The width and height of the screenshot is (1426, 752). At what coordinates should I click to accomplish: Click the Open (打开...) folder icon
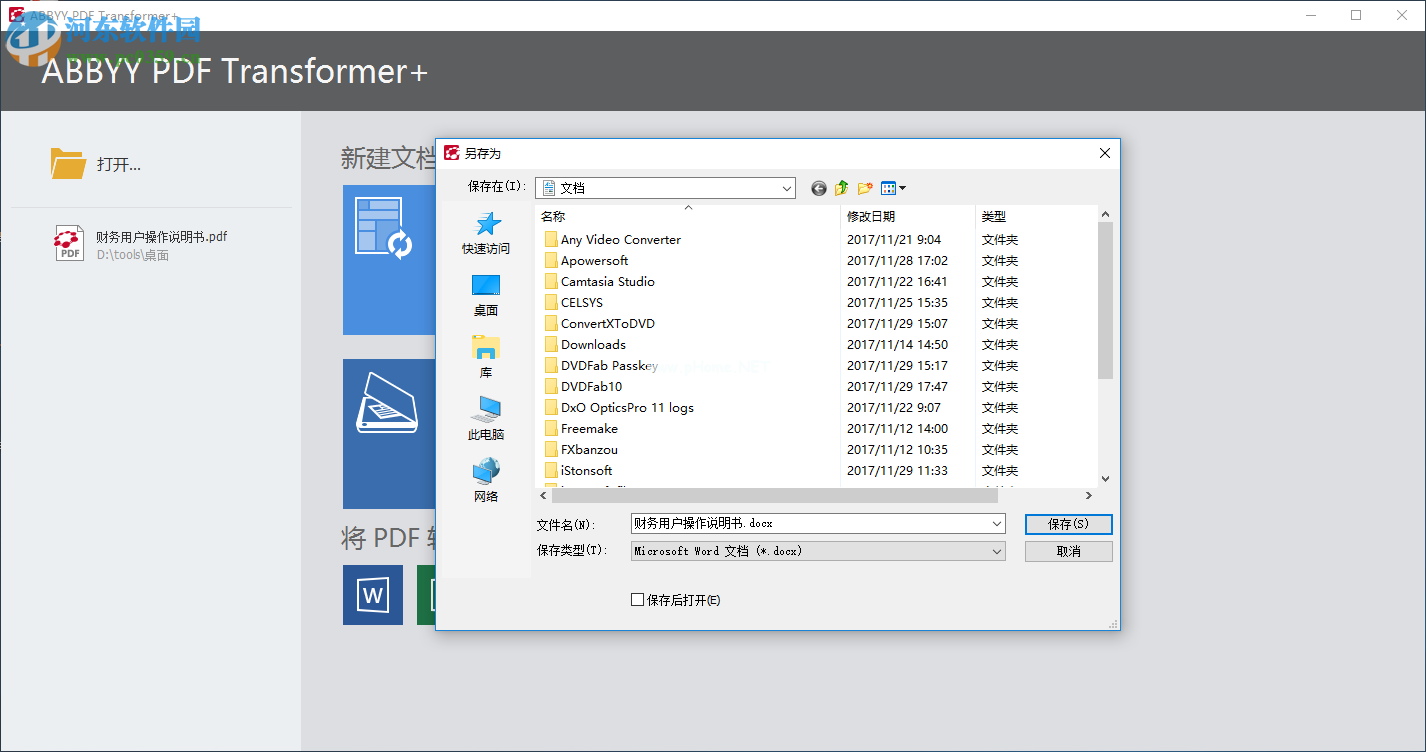(68, 164)
